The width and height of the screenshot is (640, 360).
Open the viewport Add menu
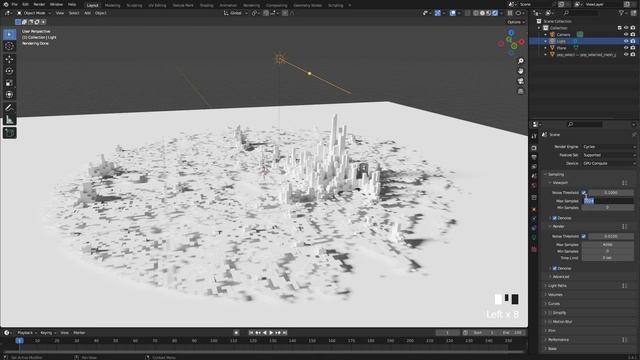click(x=87, y=13)
